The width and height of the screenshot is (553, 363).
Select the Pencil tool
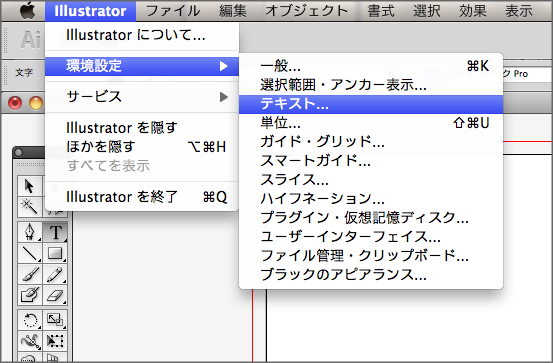(55, 274)
